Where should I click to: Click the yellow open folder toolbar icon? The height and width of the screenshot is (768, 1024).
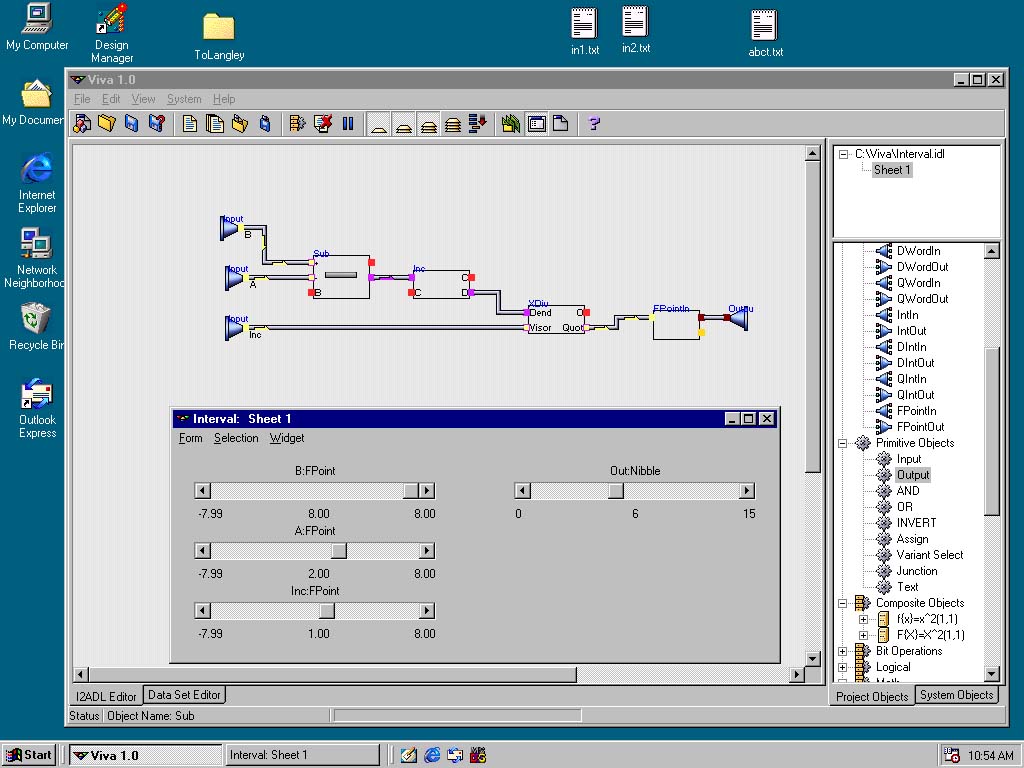(107, 124)
